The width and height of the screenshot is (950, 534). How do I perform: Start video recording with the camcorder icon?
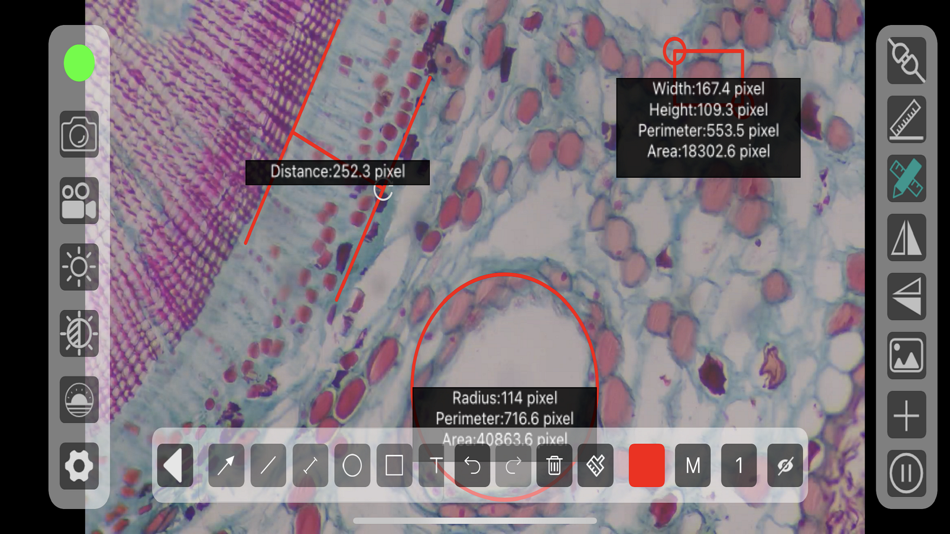[x=79, y=201]
